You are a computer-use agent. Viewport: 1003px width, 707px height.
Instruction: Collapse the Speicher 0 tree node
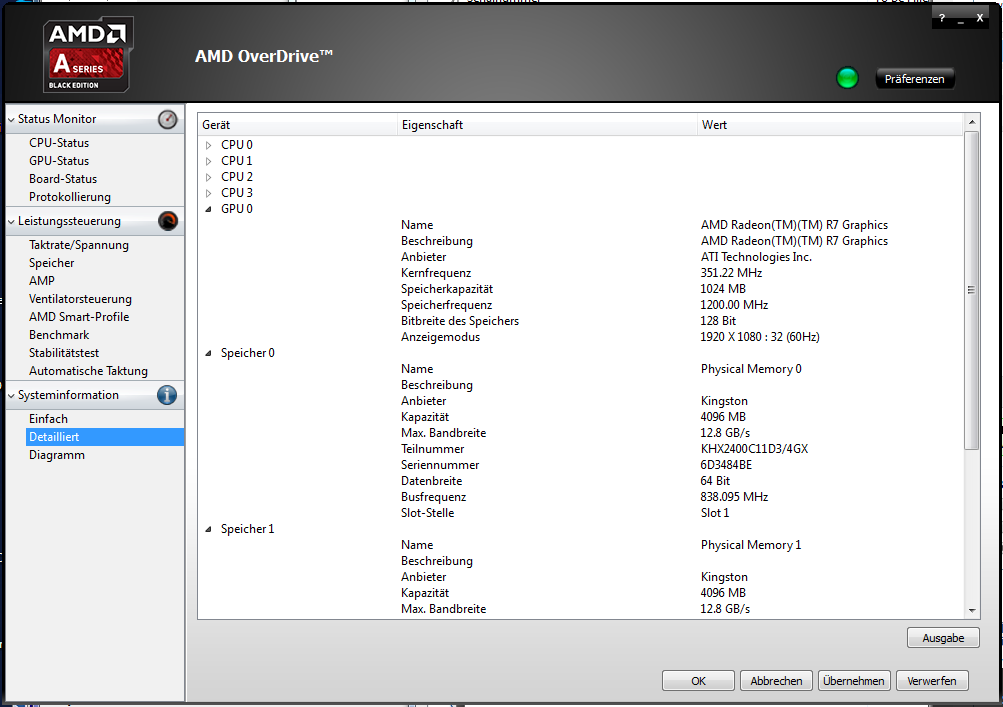209,353
